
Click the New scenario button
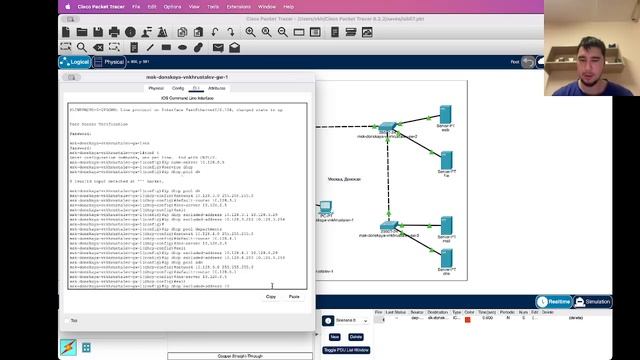334,337
